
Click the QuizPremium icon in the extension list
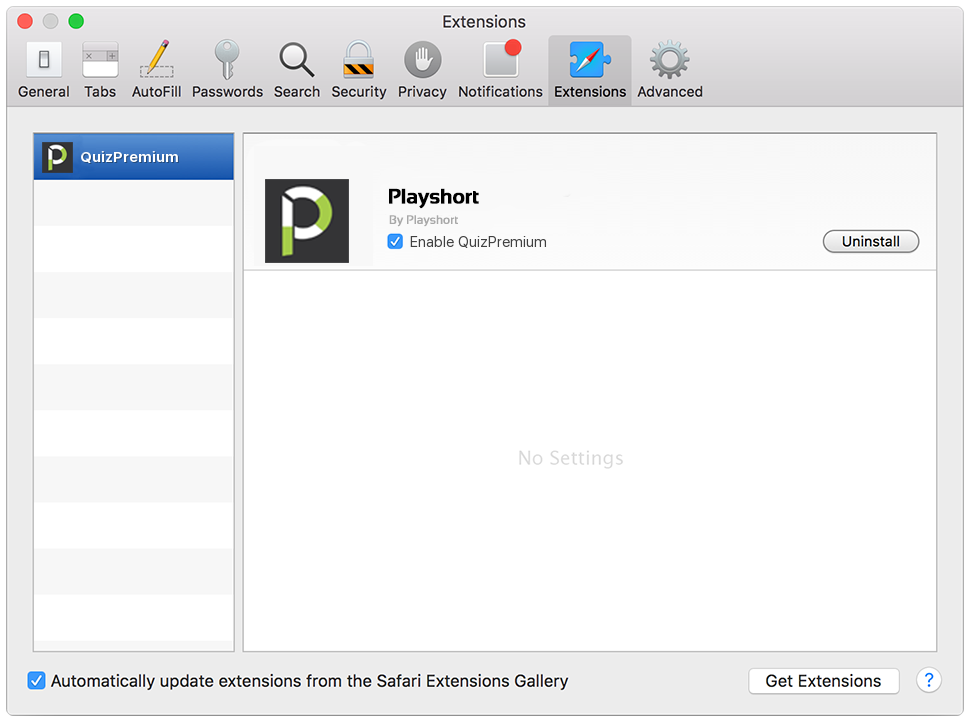[x=57, y=157]
